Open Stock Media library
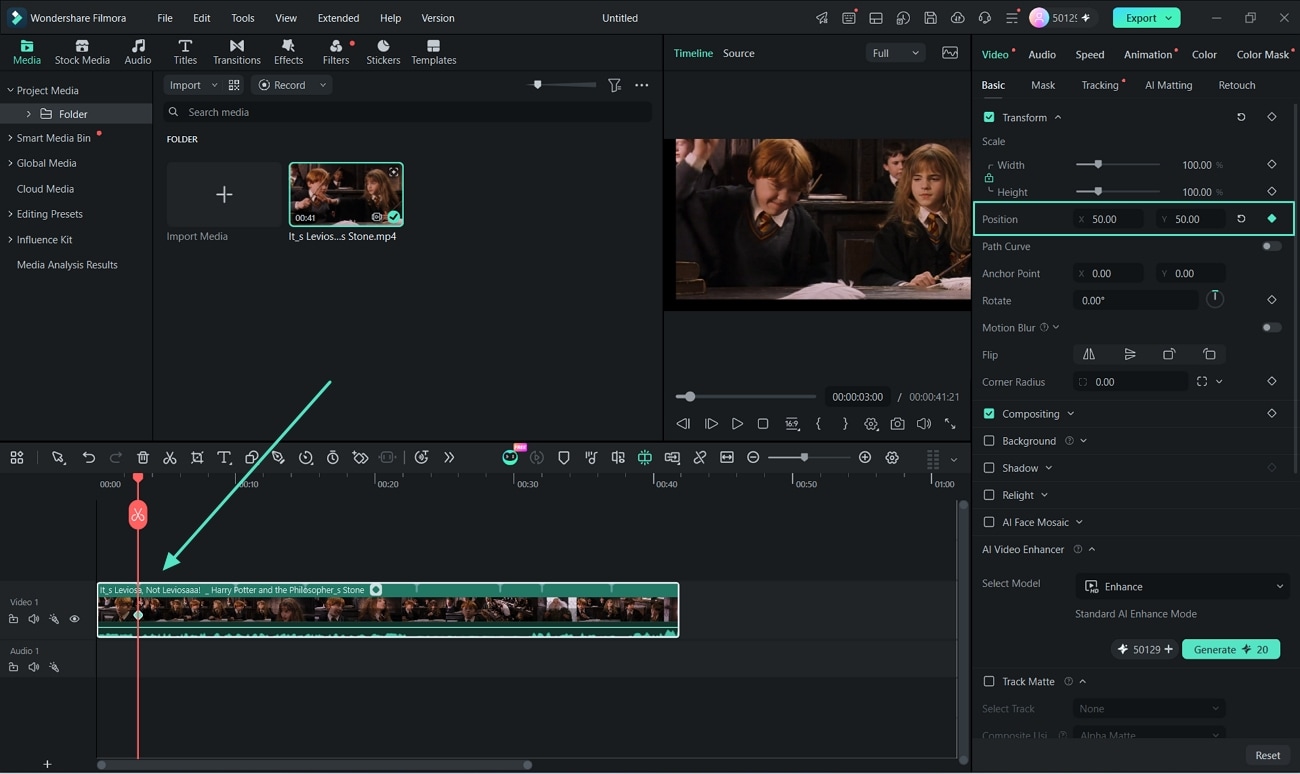Viewport: 1300px width, 774px height. pos(82,52)
